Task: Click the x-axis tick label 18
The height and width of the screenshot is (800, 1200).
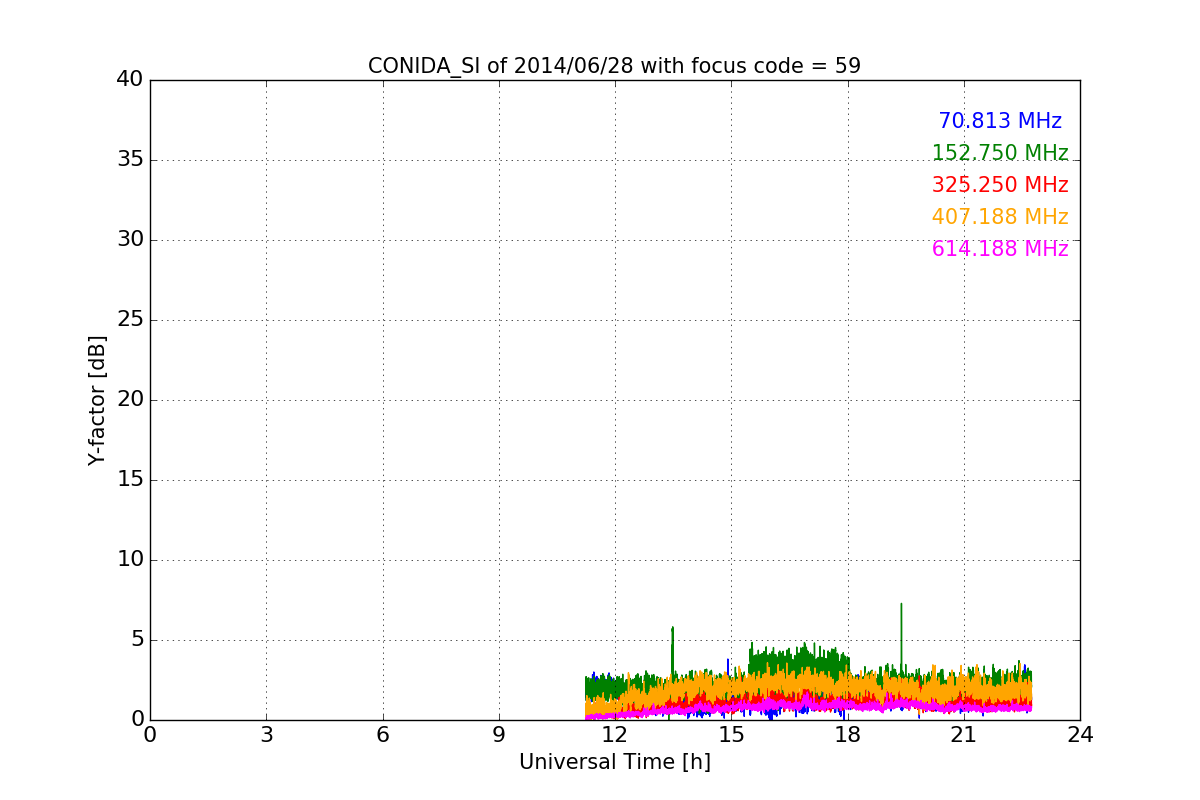Action: pyautogui.click(x=847, y=735)
